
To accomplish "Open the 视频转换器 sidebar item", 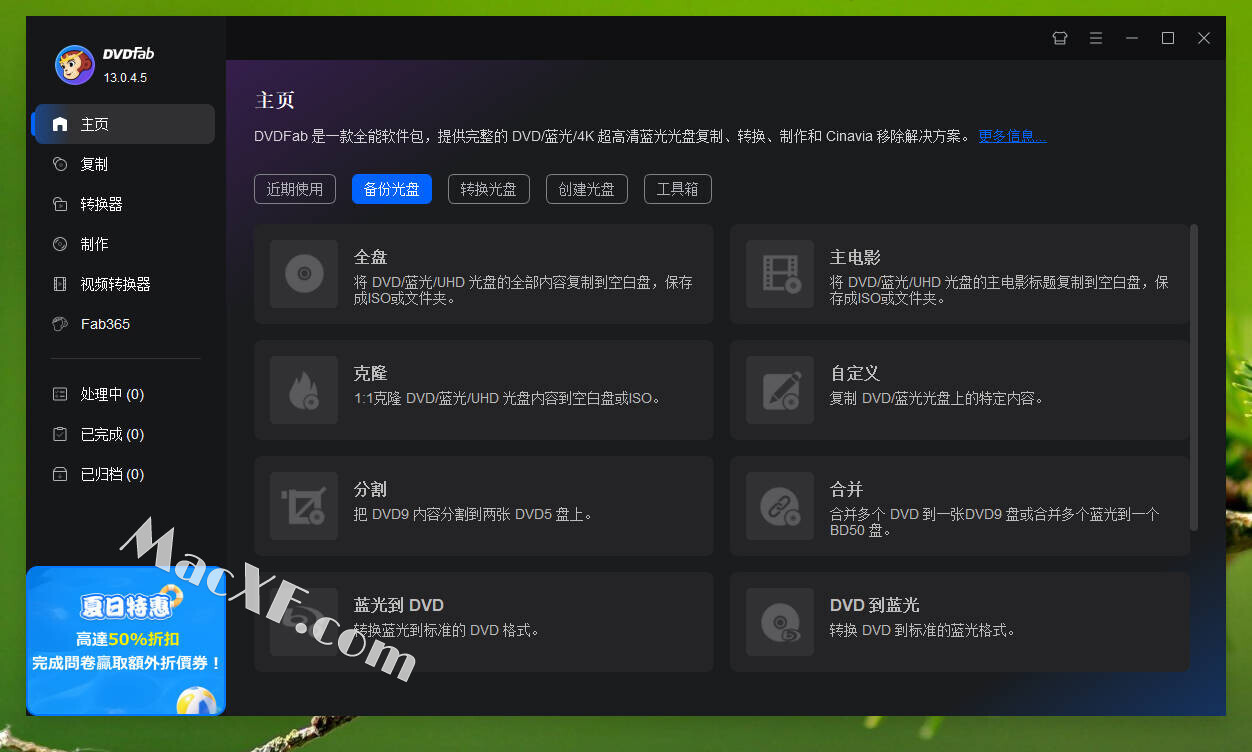I will coord(123,284).
